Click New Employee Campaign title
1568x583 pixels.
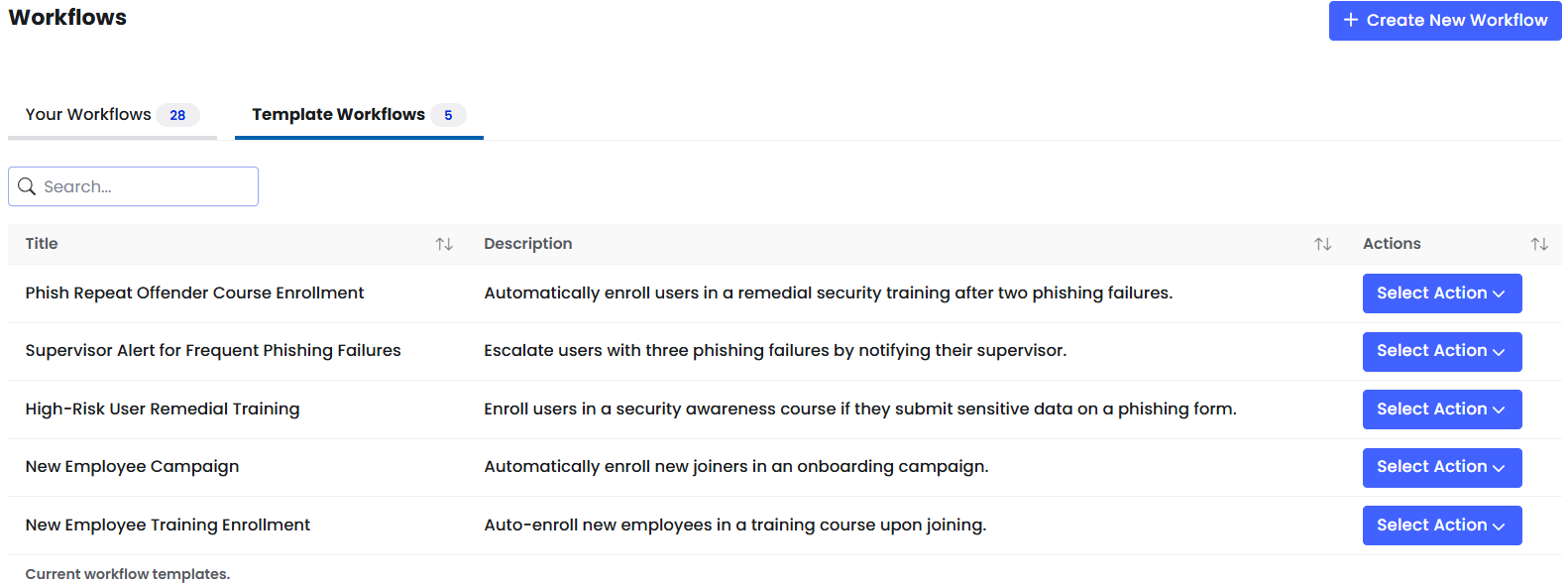click(x=132, y=466)
